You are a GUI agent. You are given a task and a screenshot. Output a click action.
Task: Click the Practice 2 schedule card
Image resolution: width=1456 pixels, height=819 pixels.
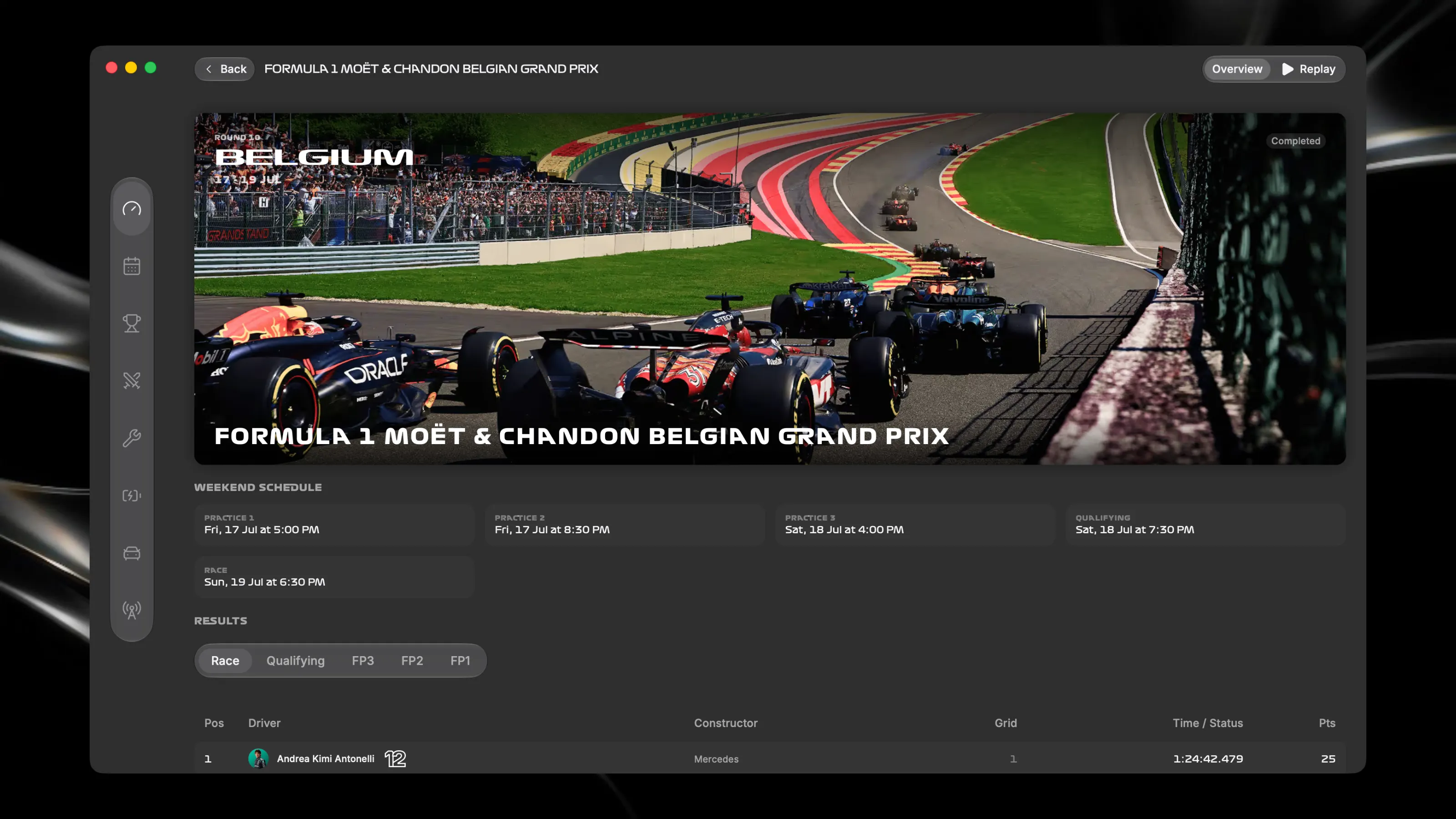[625, 525]
